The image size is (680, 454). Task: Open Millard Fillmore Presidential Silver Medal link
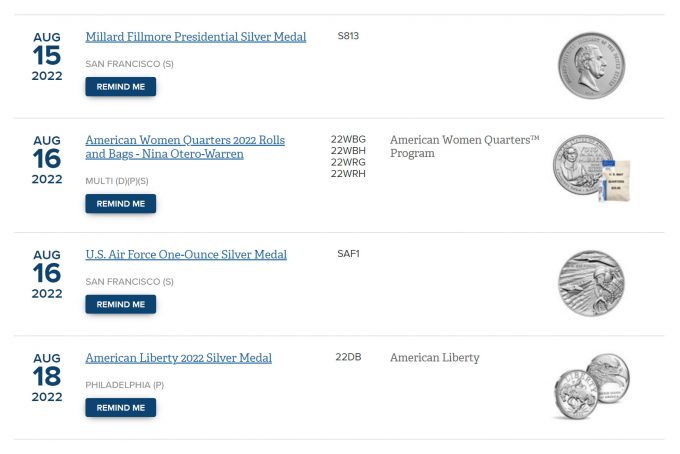tap(195, 37)
